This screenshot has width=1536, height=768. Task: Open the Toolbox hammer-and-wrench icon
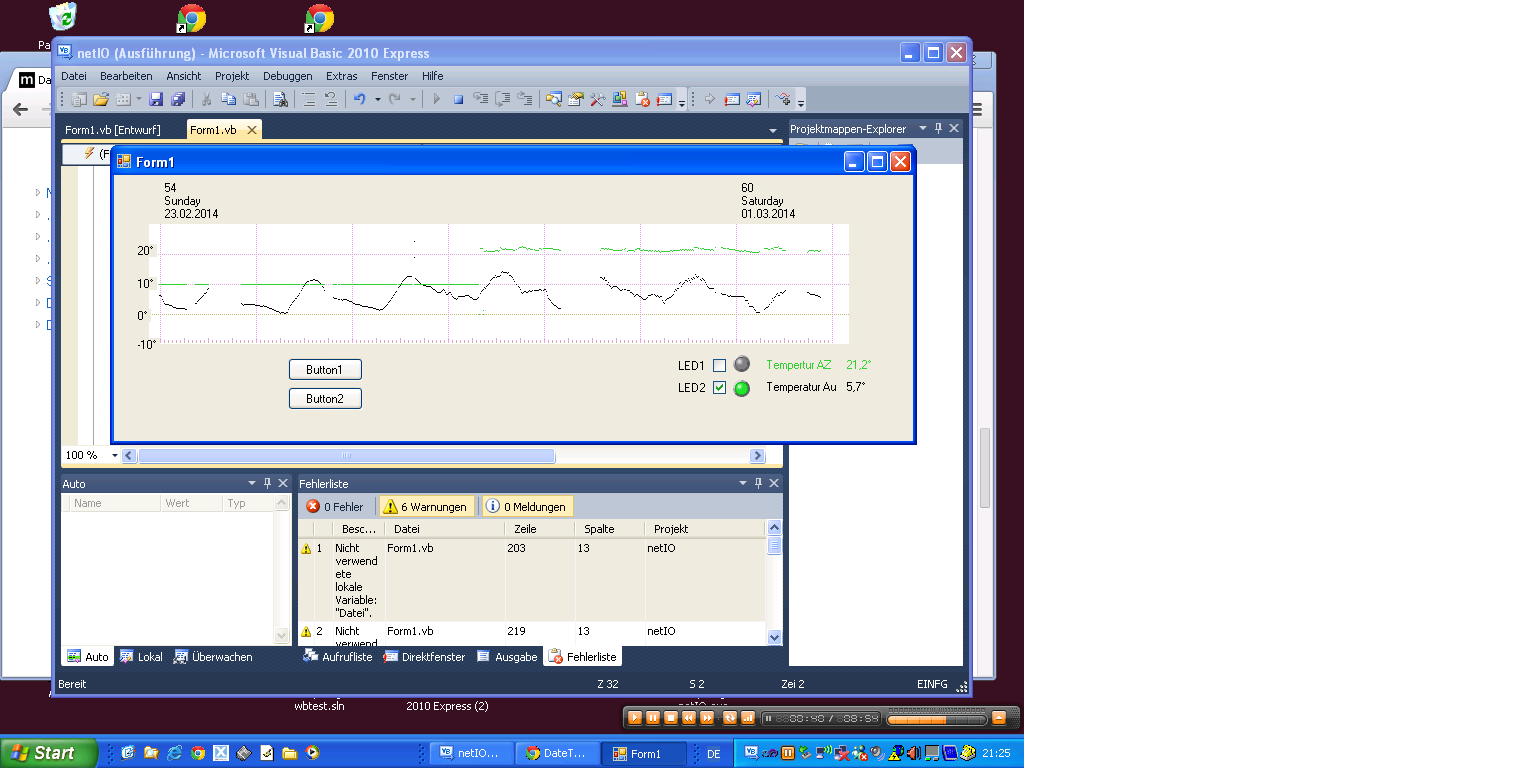pyautogui.click(x=597, y=99)
